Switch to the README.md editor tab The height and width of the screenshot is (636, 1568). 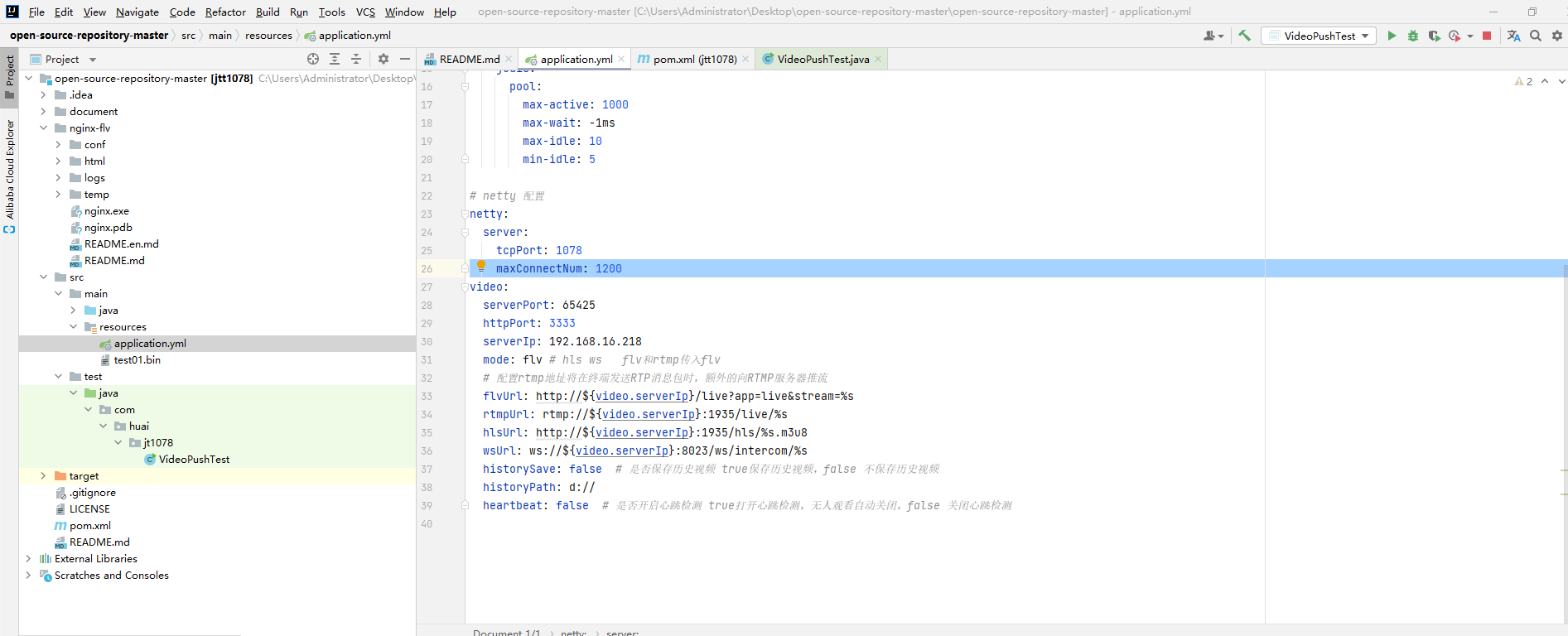point(469,59)
